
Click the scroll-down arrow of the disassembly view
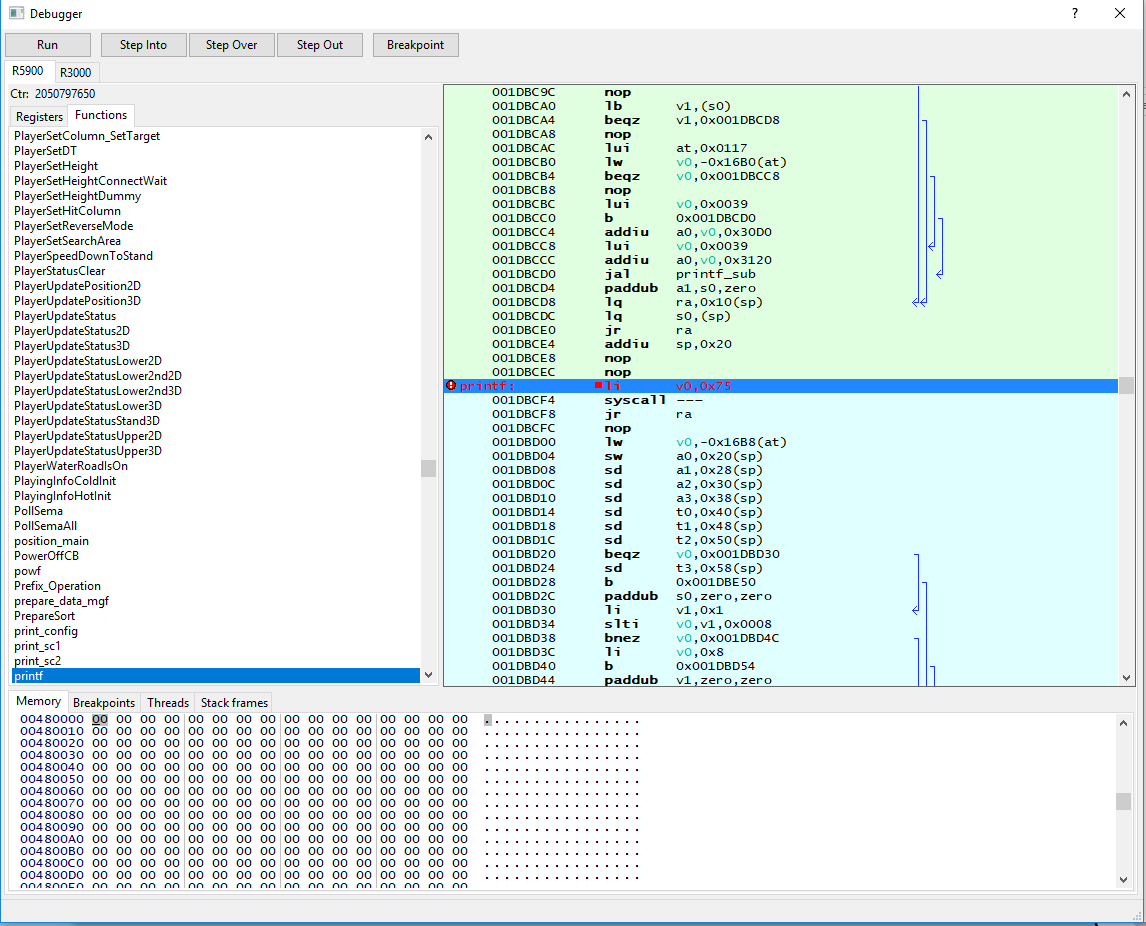[x=1127, y=679]
